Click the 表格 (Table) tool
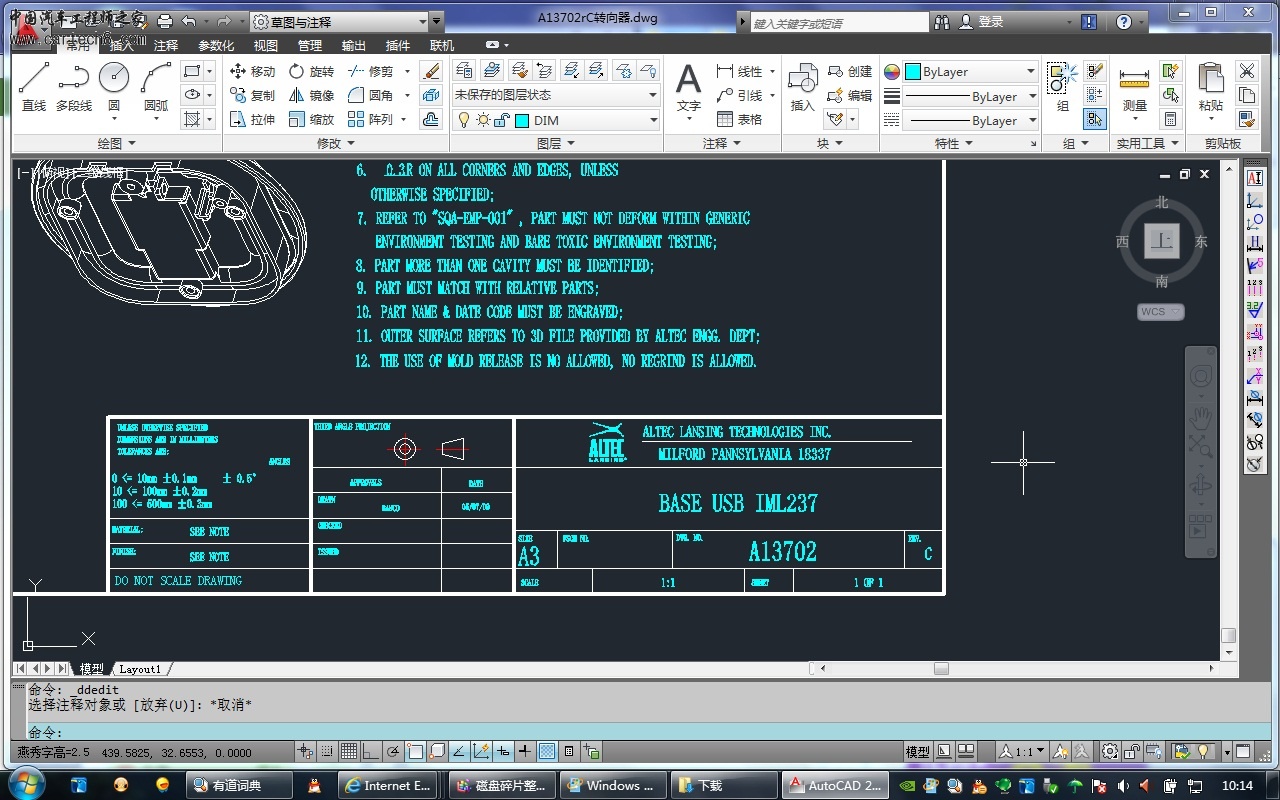The height and width of the screenshot is (800, 1280). coord(740,119)
